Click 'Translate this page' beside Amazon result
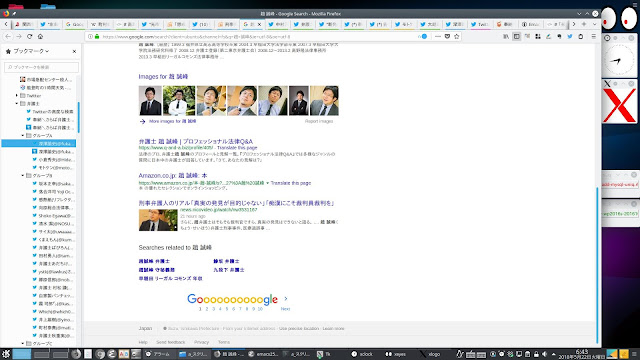Image resolution: width=640 pixels, height=360 pixels. pos(291,183)
